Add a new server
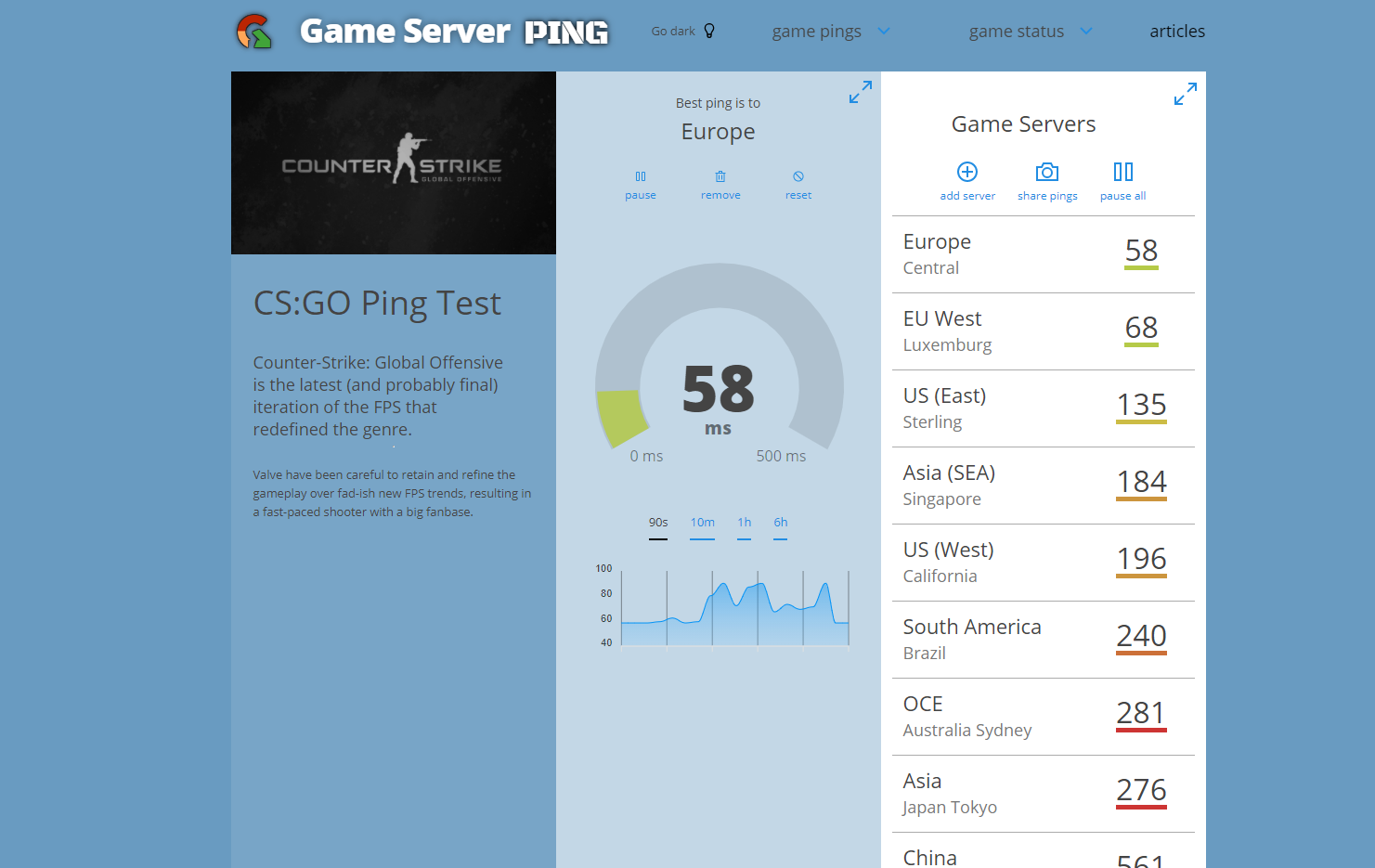The height and width of the screenshot is (868, 1375). pos(967,181)
